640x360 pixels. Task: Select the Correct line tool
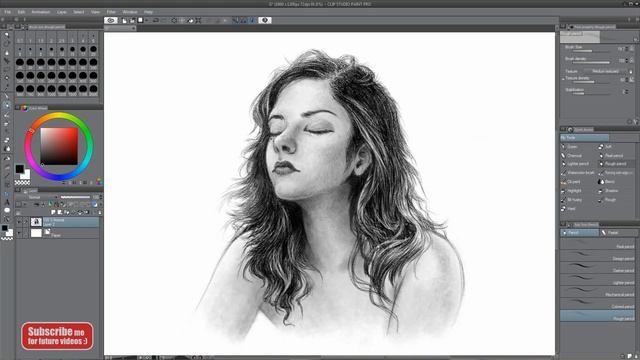point(7,219)
